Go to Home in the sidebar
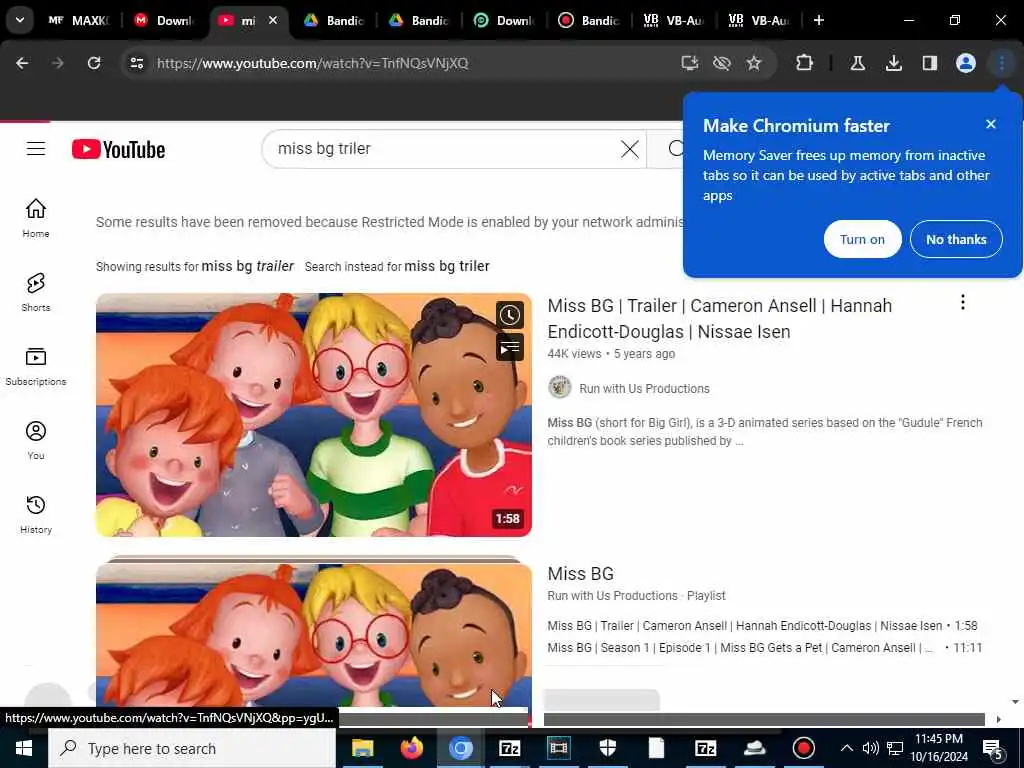1024x768 pixels. (x=36, y=218)
